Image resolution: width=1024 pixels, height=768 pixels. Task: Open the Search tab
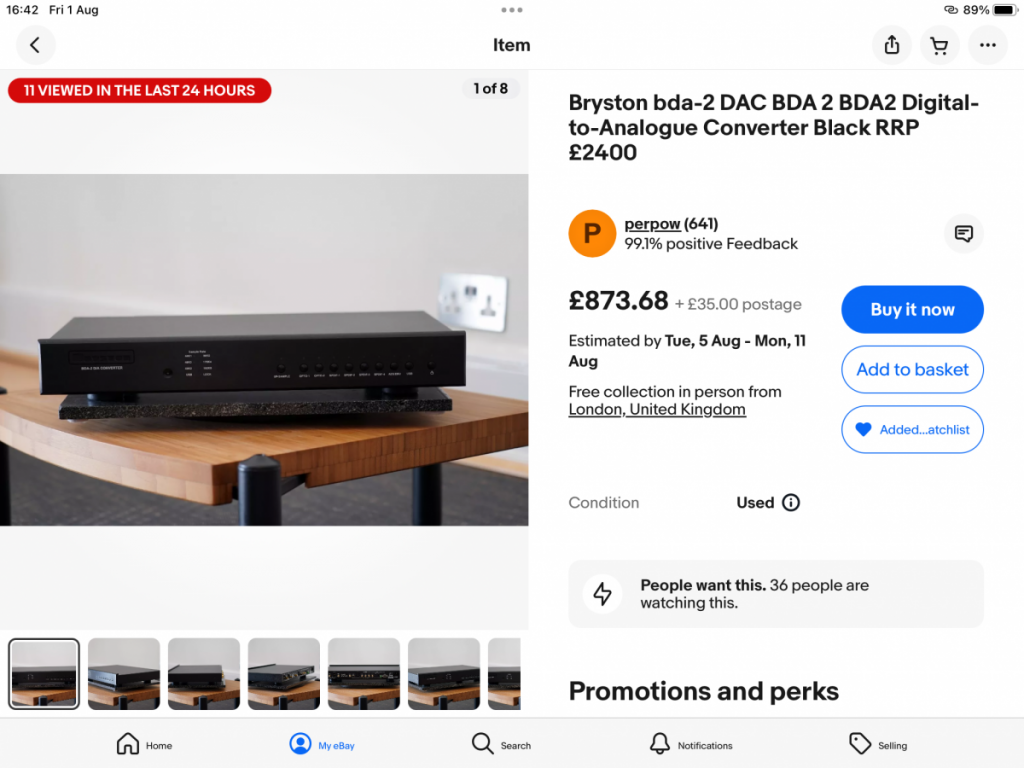coord(501,744)
